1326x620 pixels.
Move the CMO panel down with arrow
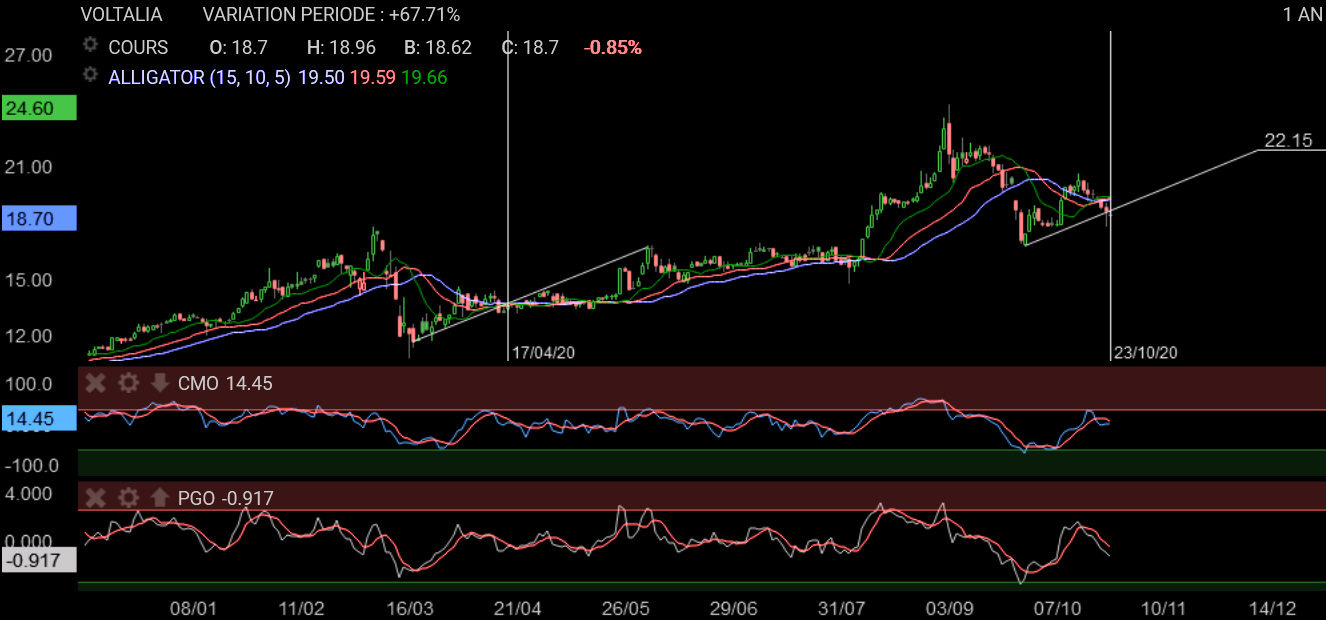159,383
